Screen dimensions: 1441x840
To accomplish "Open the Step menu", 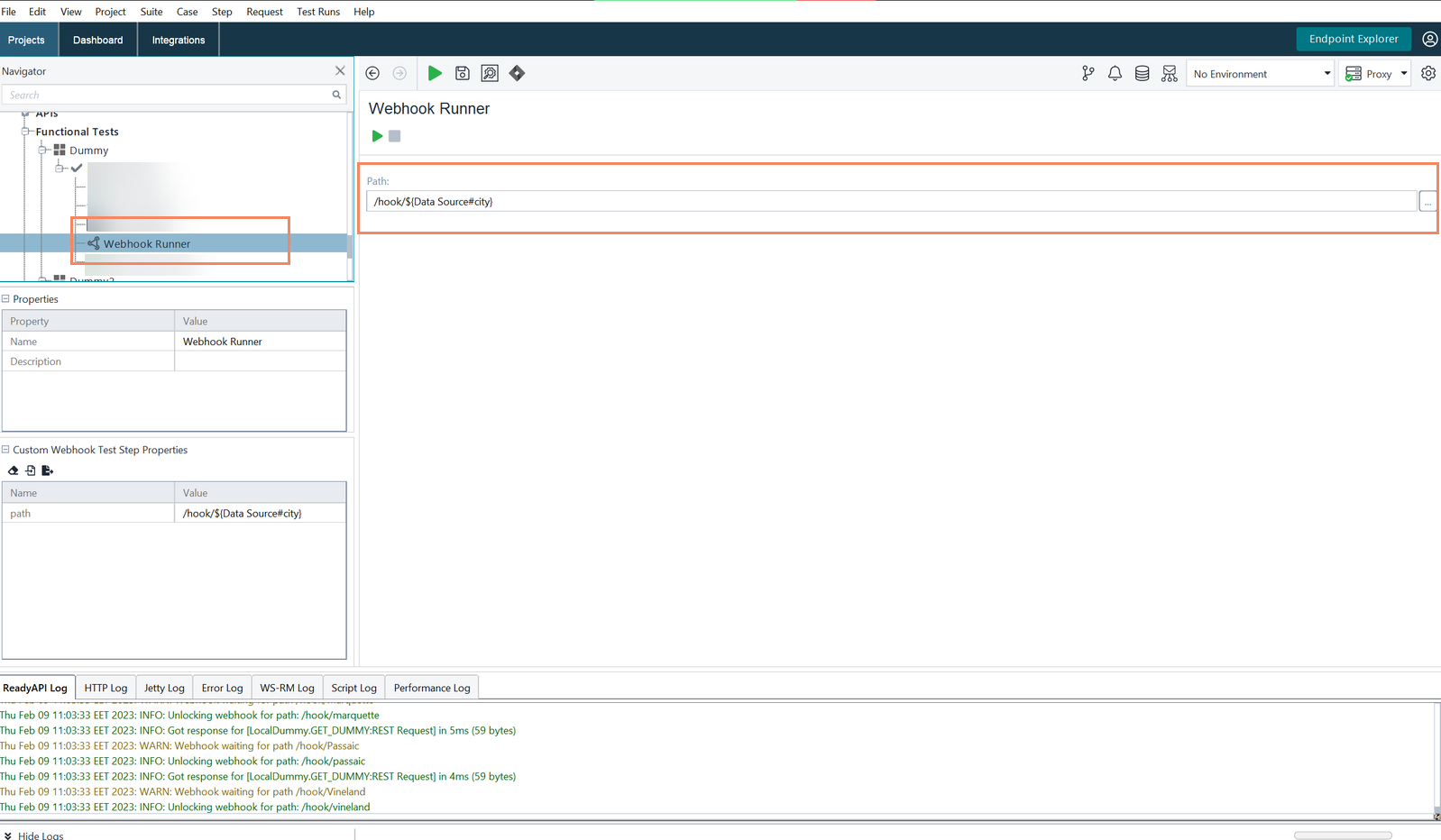I will (x=222, y=12).
